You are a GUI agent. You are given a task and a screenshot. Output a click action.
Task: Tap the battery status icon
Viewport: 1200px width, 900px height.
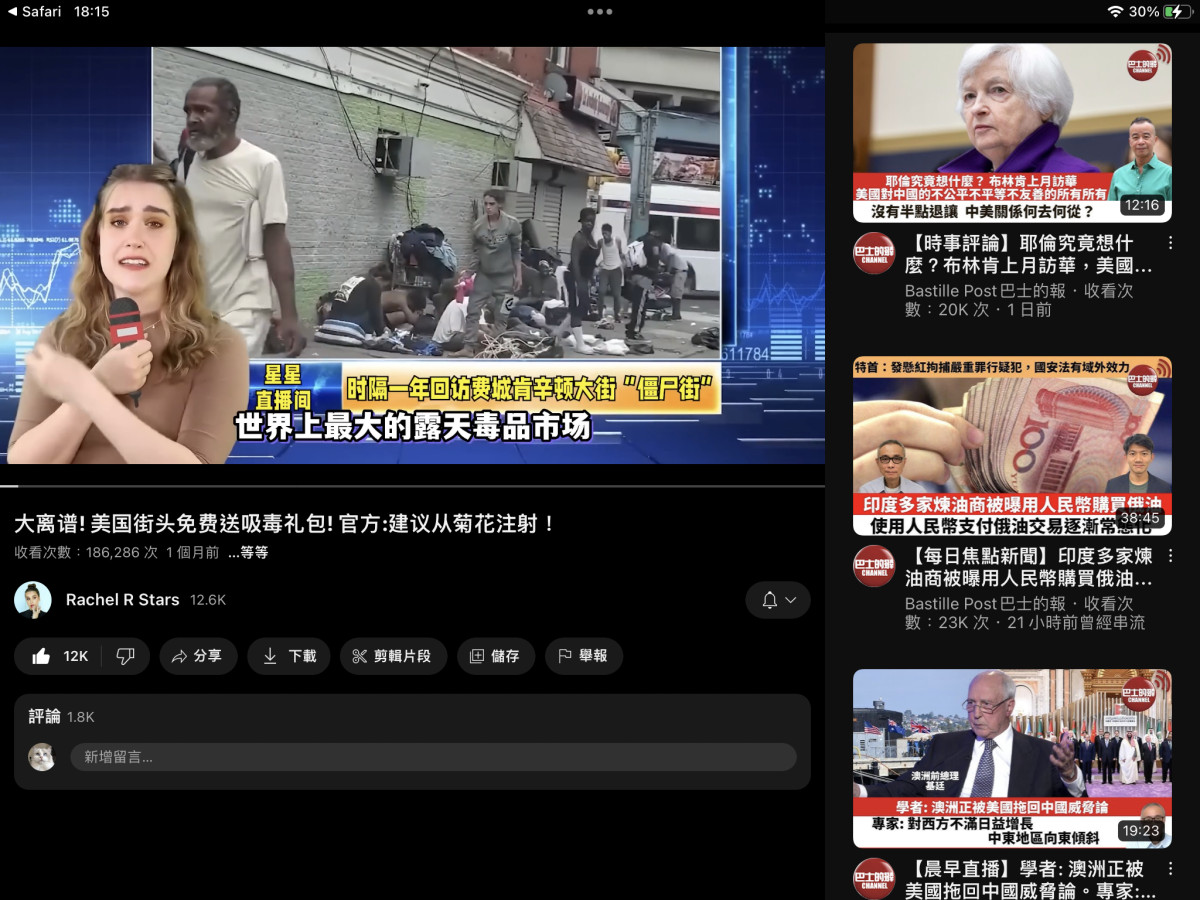(1178, 12)
